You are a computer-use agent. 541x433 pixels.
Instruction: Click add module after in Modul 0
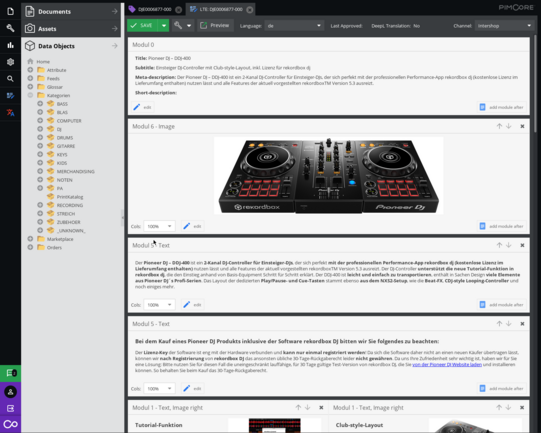click(502, 107)
